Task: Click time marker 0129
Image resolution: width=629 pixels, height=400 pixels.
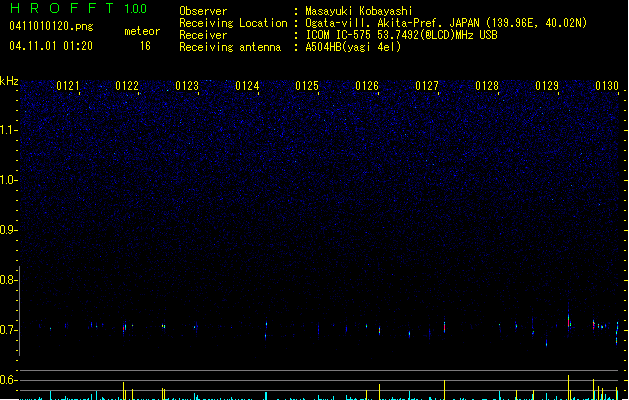Action: click(547, 86)
